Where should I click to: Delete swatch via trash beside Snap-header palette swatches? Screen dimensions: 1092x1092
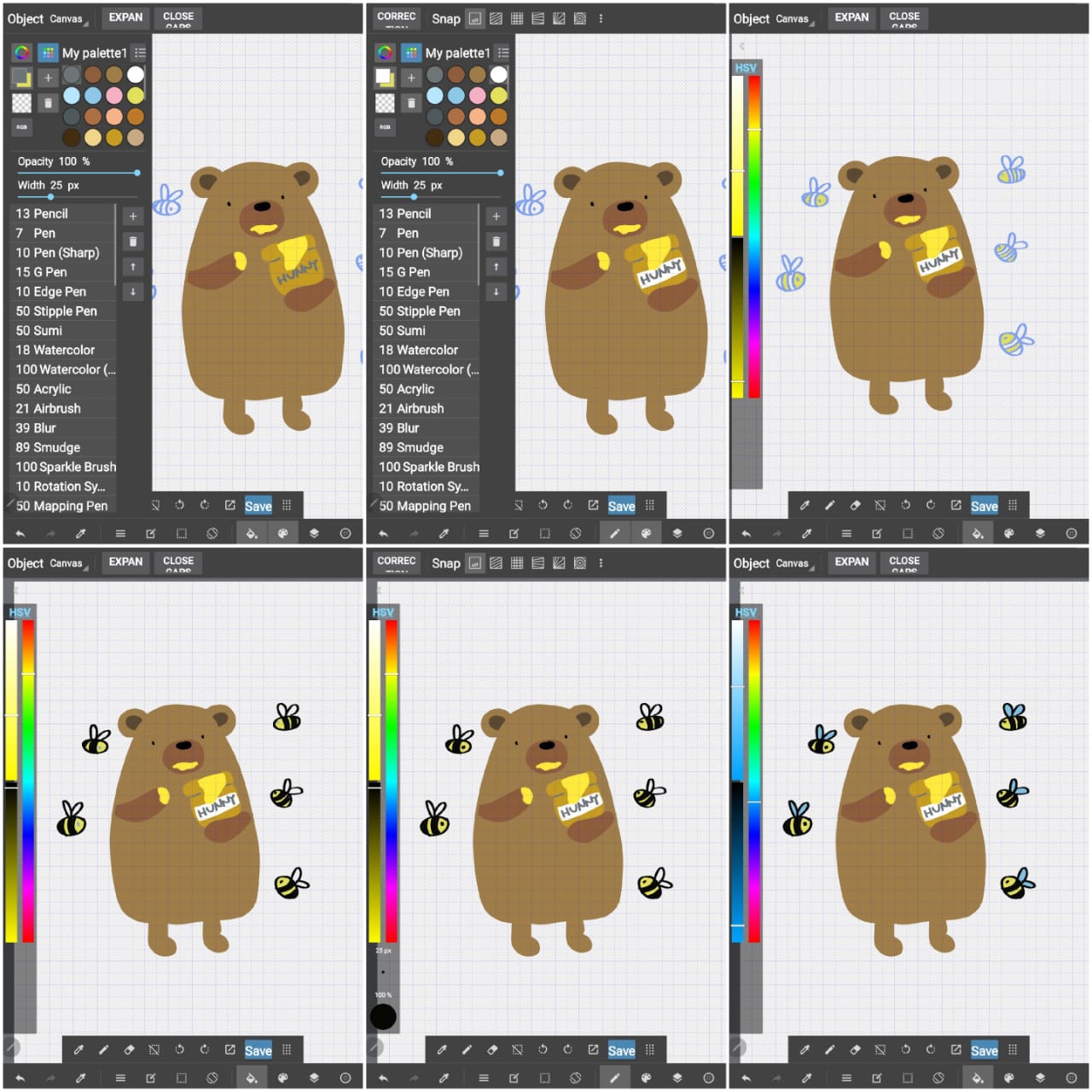[x=411, y=103]
